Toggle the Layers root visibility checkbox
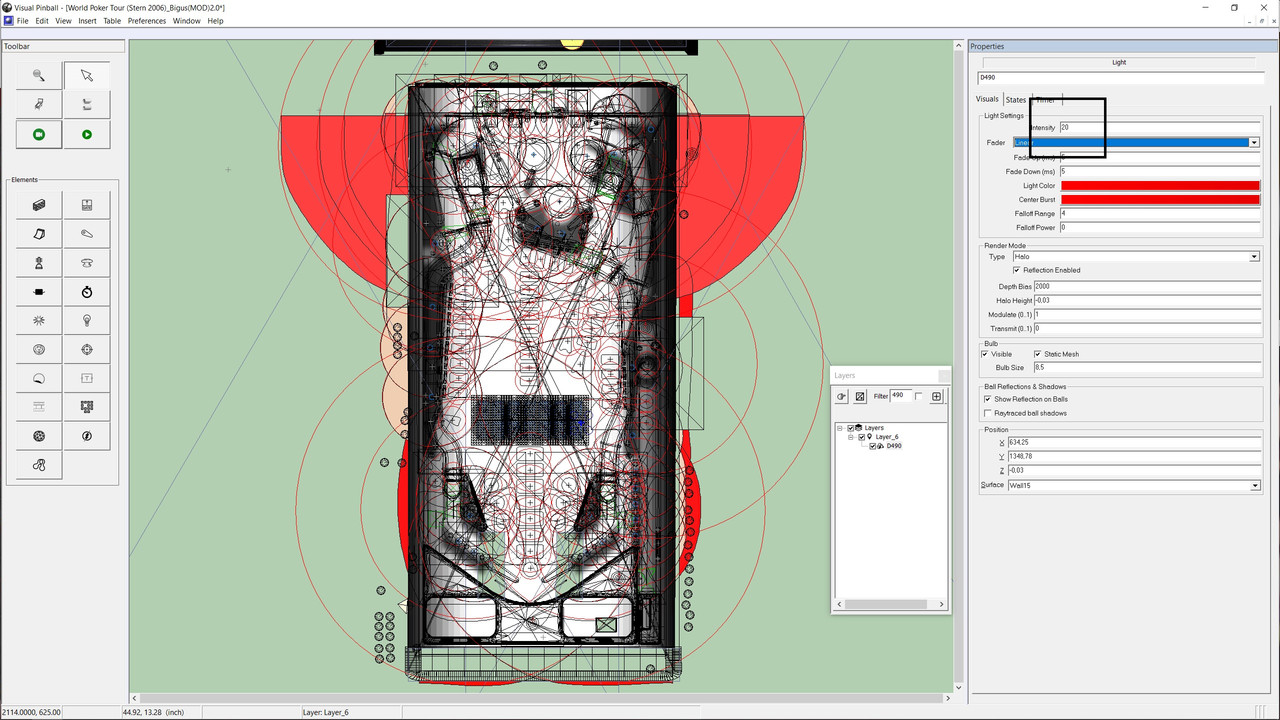Screen dimensions: 1280x720 pos(851,428)
